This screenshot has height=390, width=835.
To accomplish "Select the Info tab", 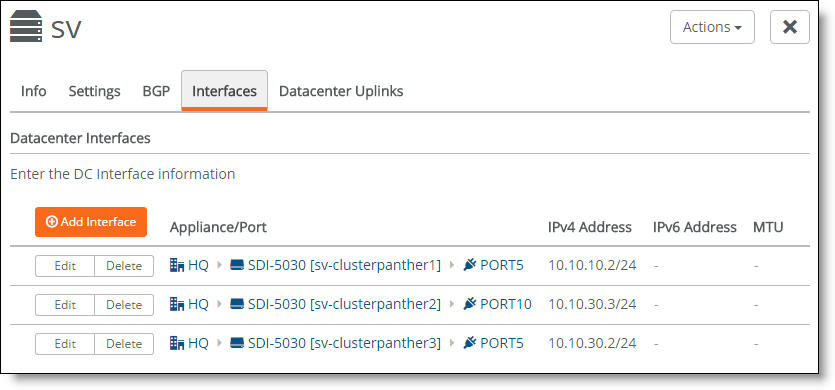I will click(x=34, y=91).
